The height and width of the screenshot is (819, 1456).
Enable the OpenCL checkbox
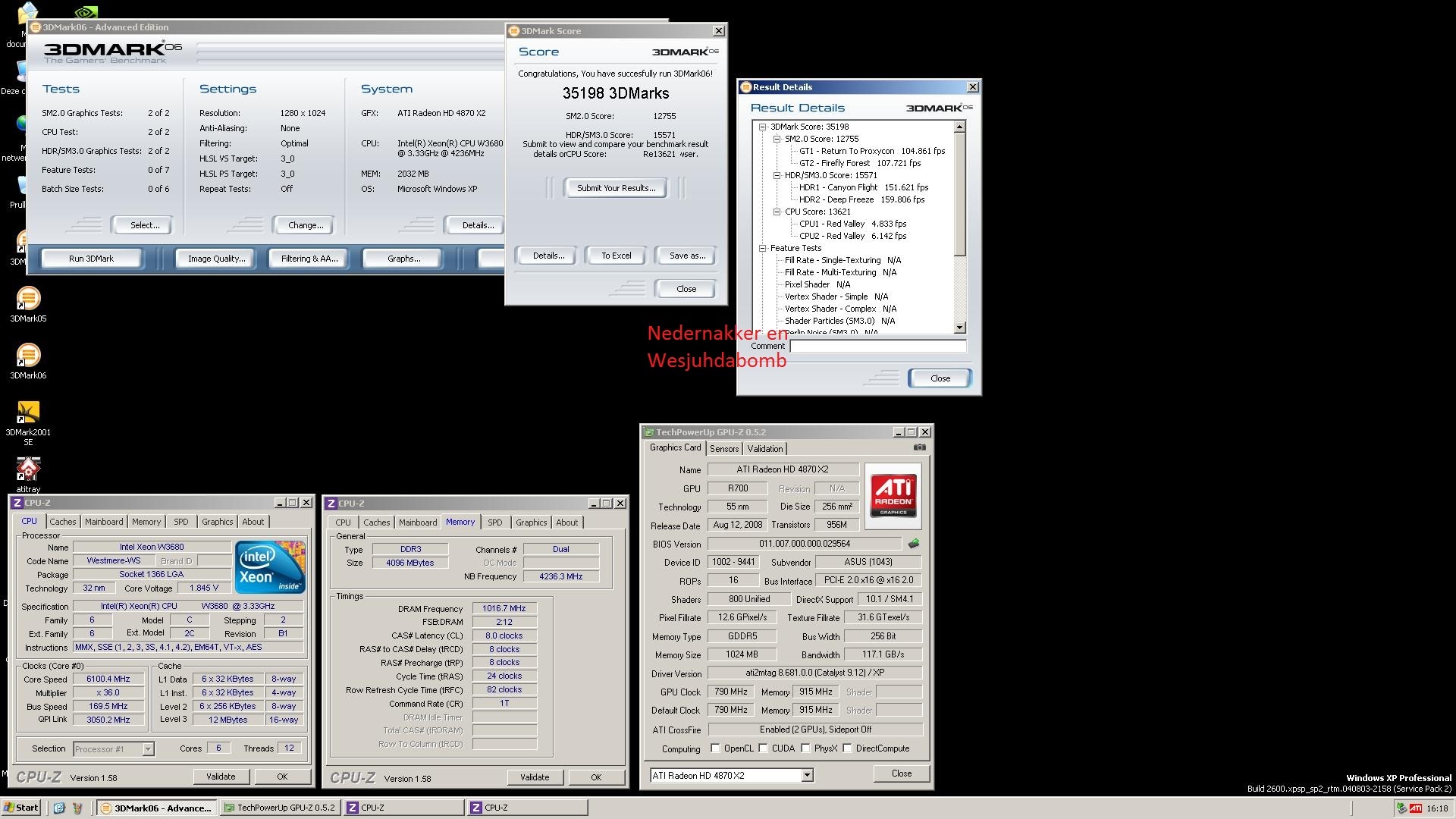(715, 748)
